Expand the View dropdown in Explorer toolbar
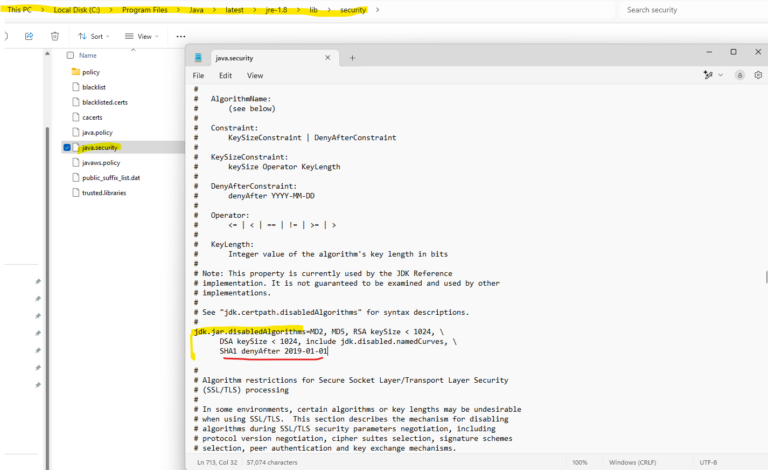This screenshot has height=470, width=768. click(x=144, y=36)
